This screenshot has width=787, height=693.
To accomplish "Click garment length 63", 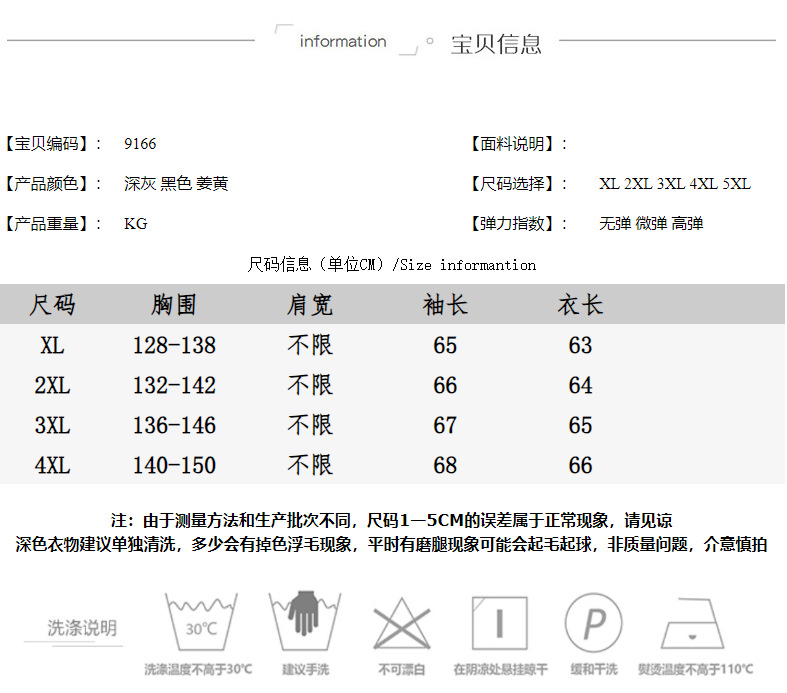I will pyautogui.click(x=580, y=345).
